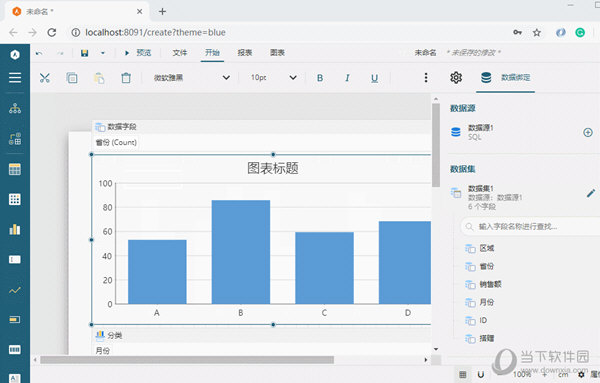Open the 10pt font size dropdown
This screenshot has height=383, width=600.
[x=273, y=78]
